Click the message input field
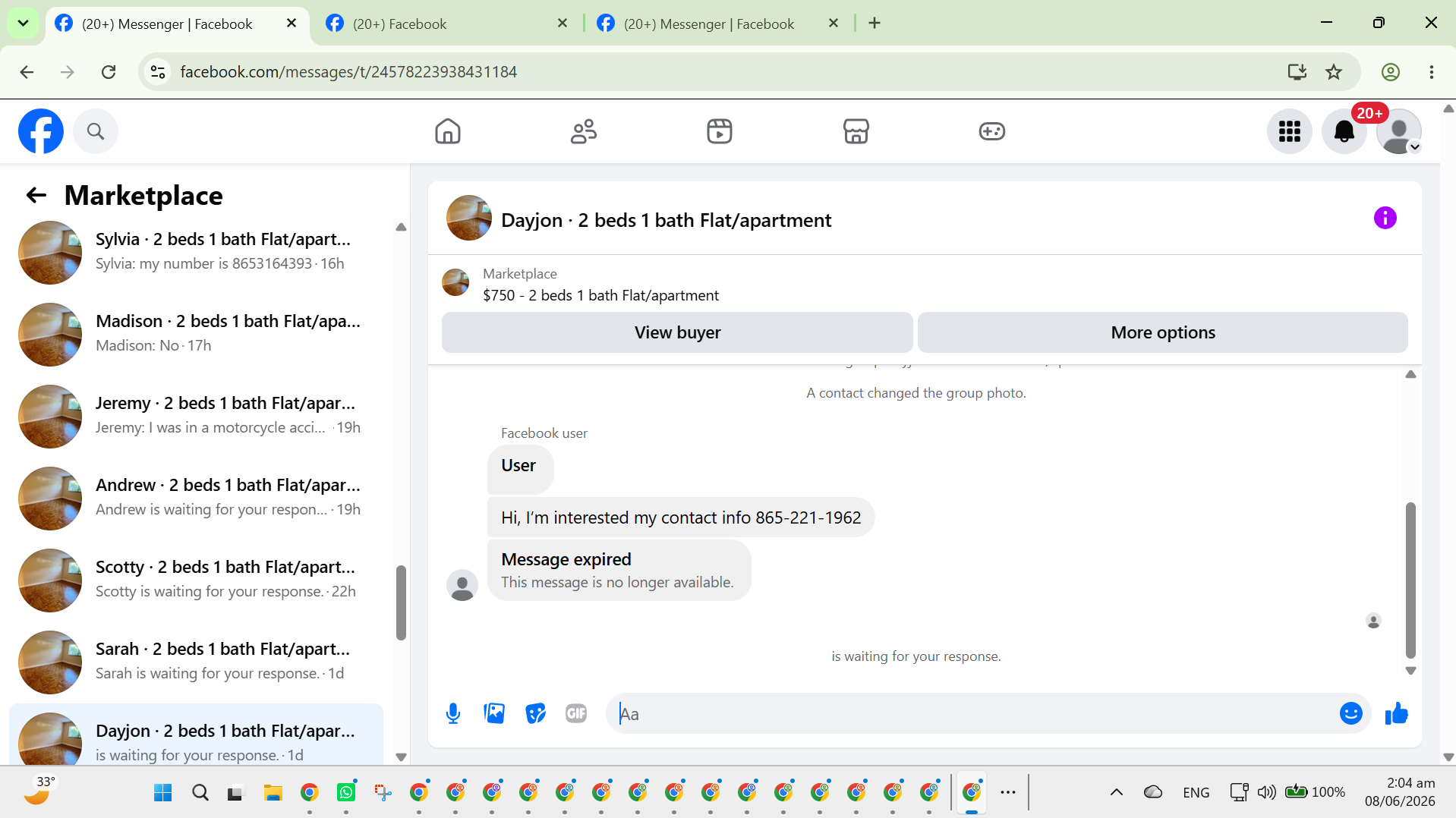Image resolution: width=1456 pixels, height=818 pixels. click(972, 713)
